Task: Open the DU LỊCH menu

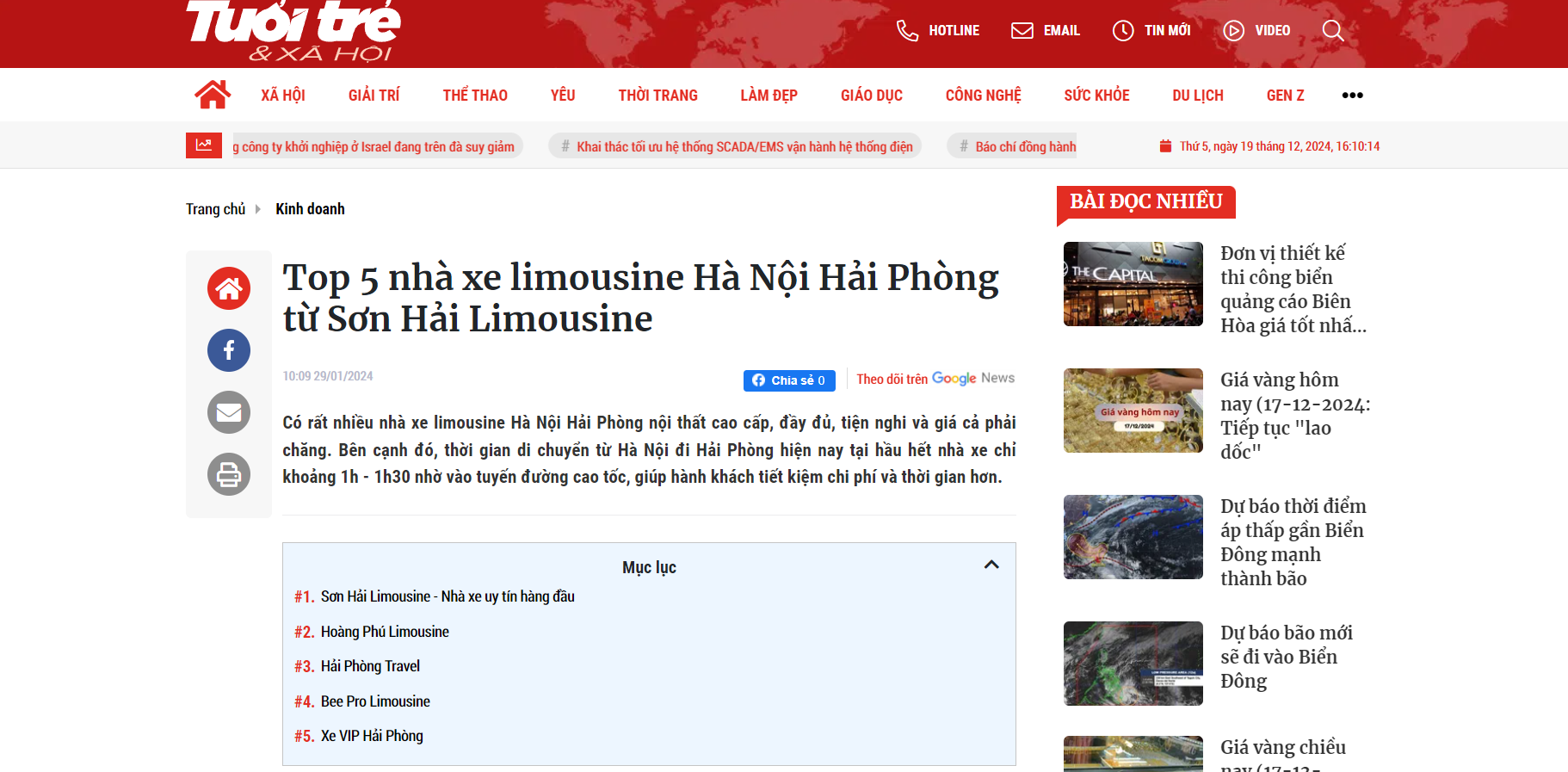Action: [1198, 96]
